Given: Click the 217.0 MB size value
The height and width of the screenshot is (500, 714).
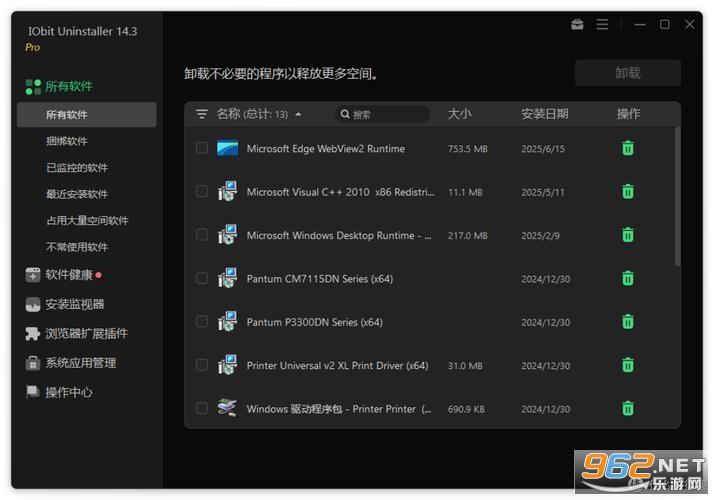Looking at the screenshot, I should [468, 236].
